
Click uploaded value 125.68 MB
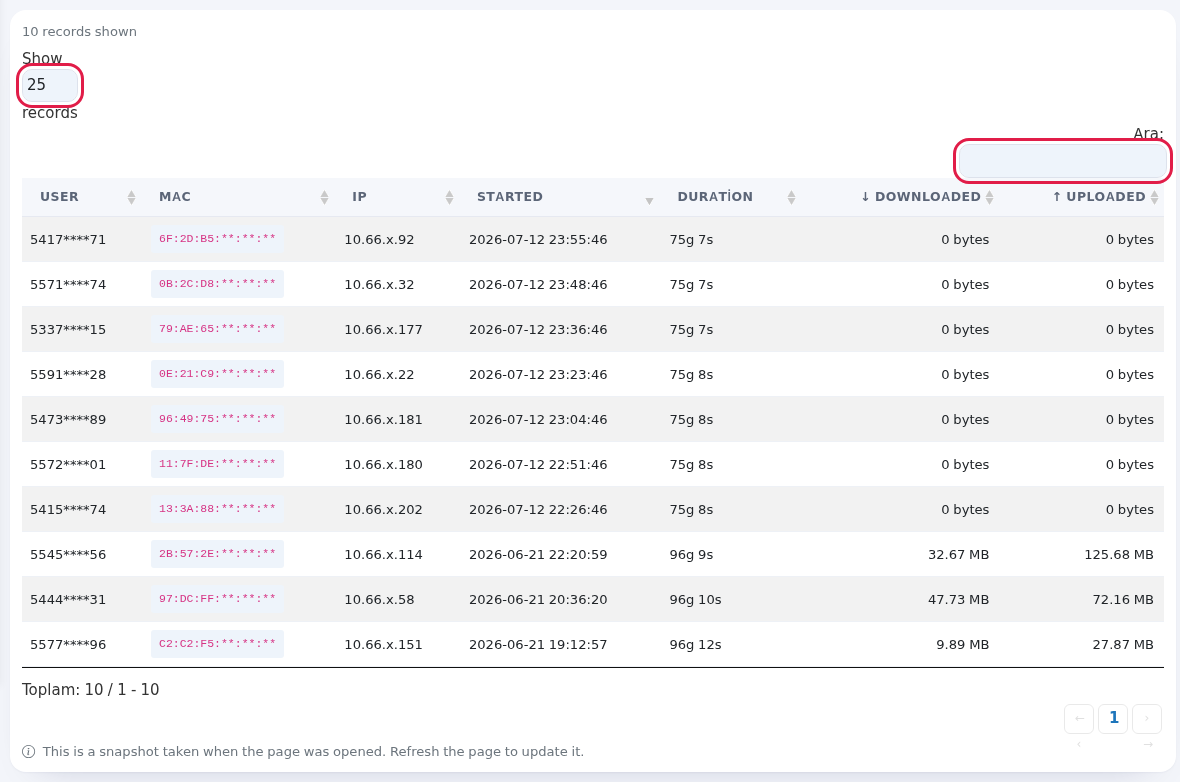click(1119, 555)
